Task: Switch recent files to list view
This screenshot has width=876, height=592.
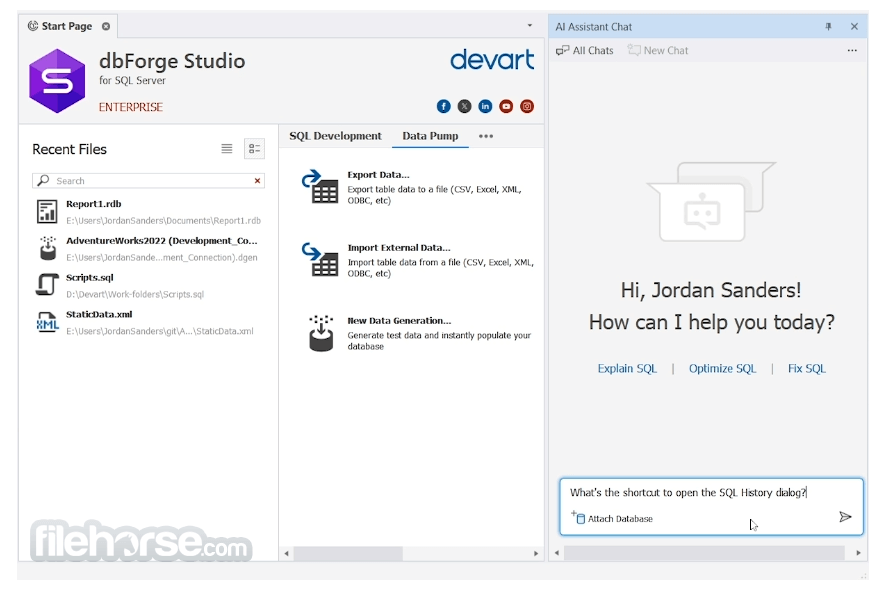Action: [227, 149]
